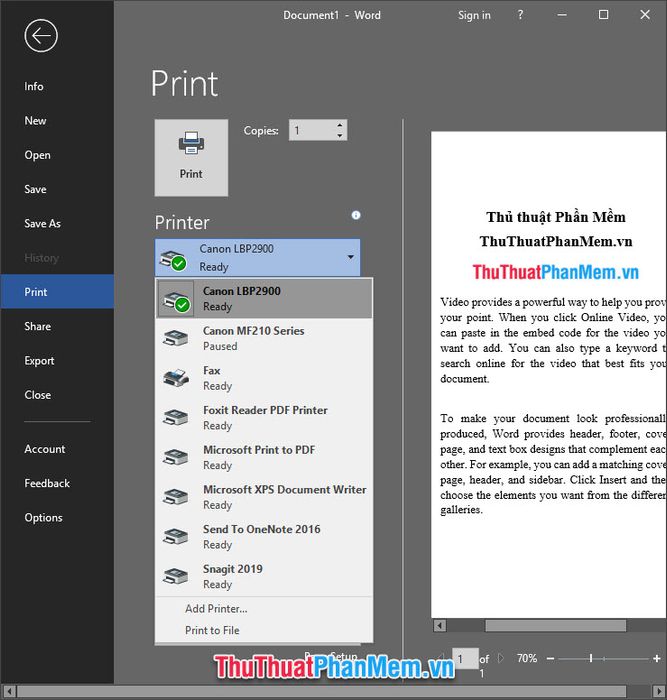Open the Info tab

tap(57, 86)
